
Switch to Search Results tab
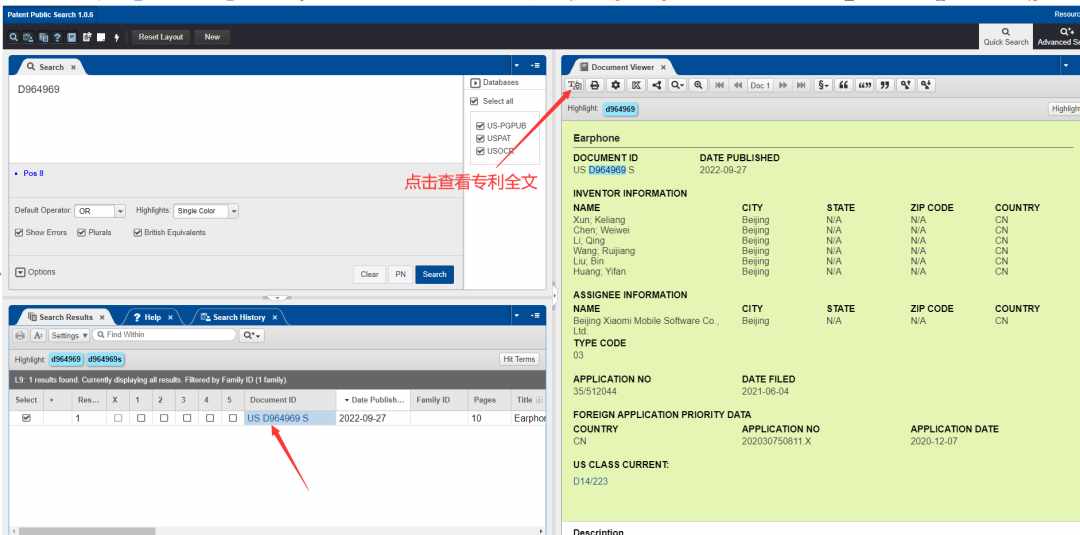65,317
